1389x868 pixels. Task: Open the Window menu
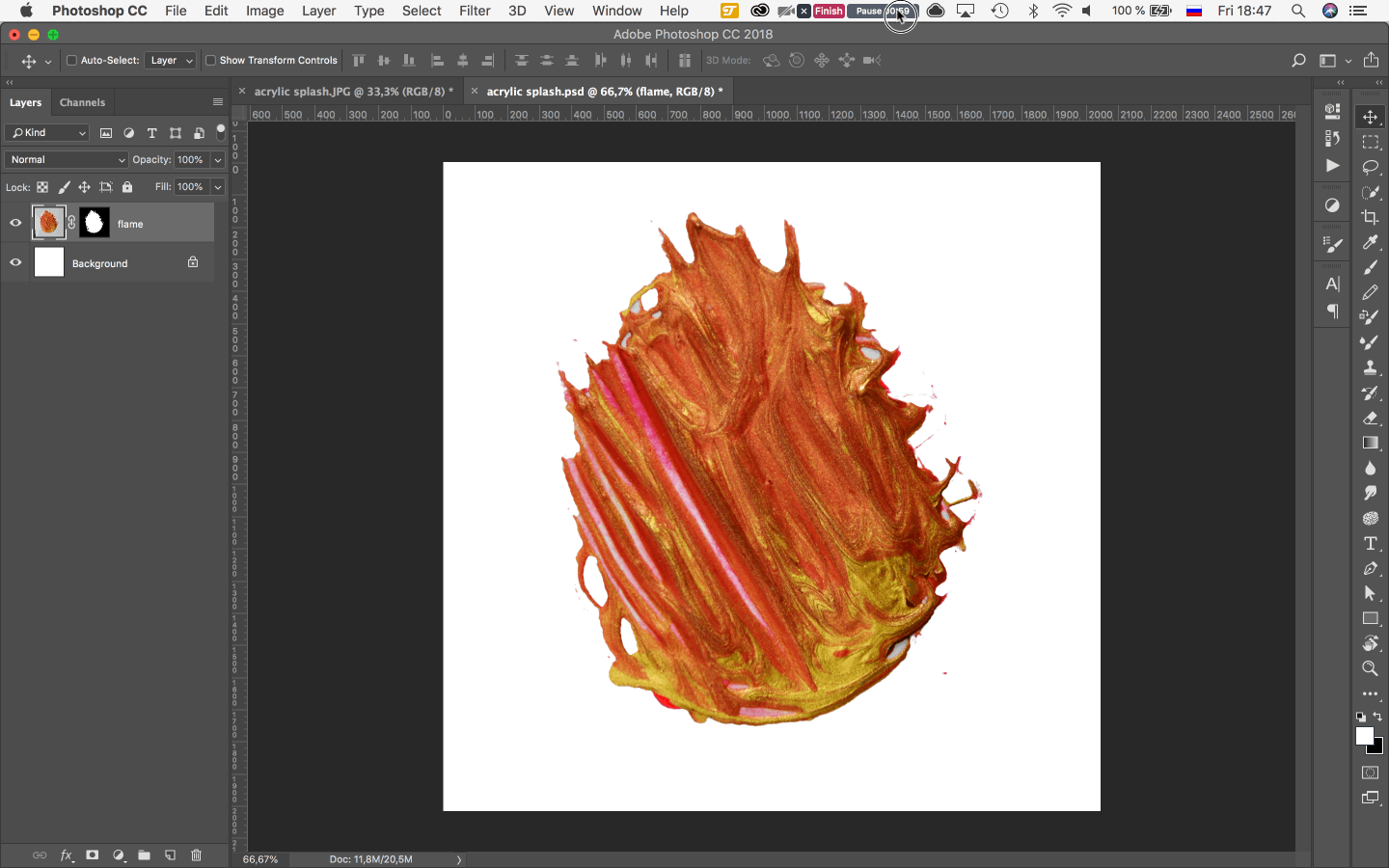pos(617,11)
